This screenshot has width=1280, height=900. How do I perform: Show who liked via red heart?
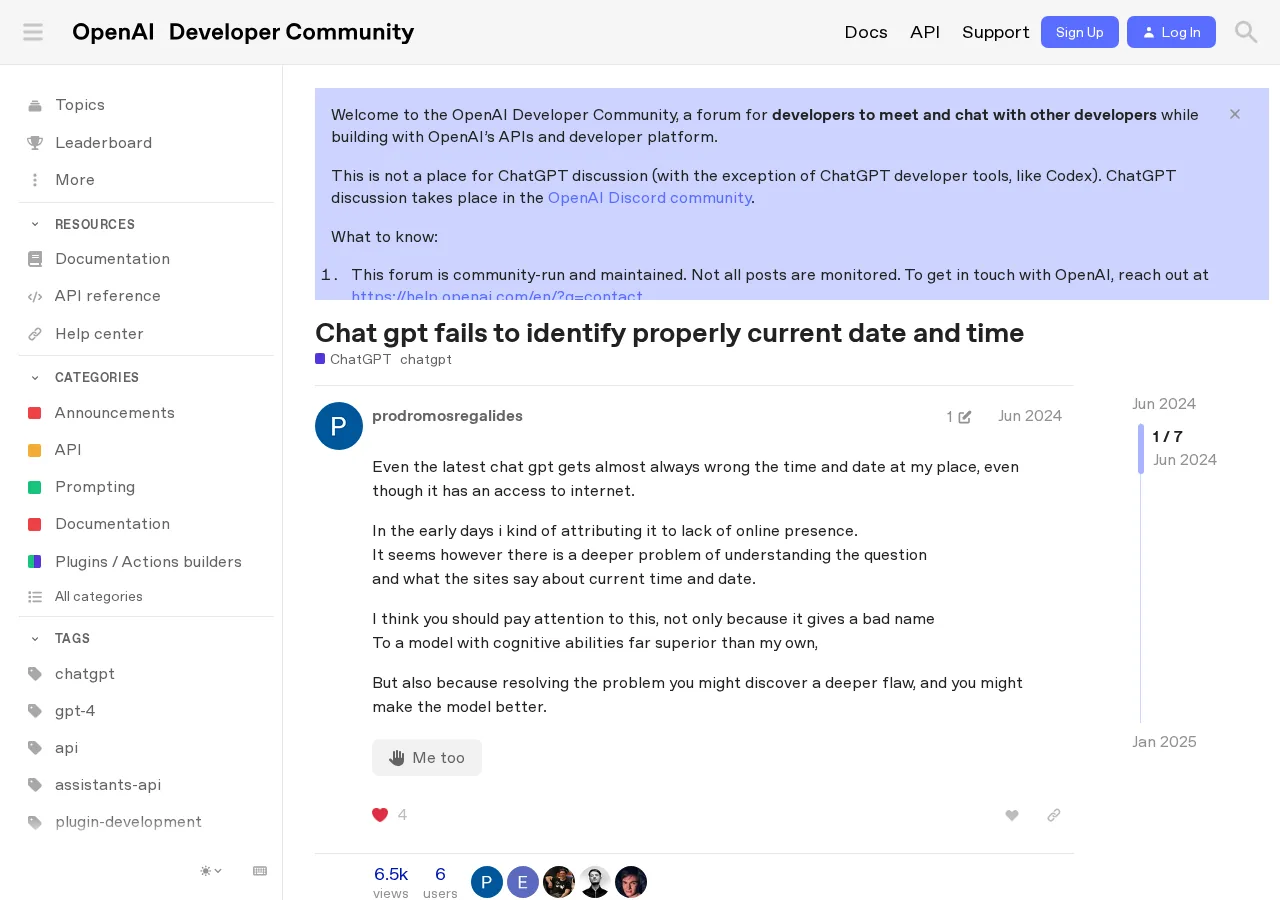pyautogui.click(x=380, y=815)
